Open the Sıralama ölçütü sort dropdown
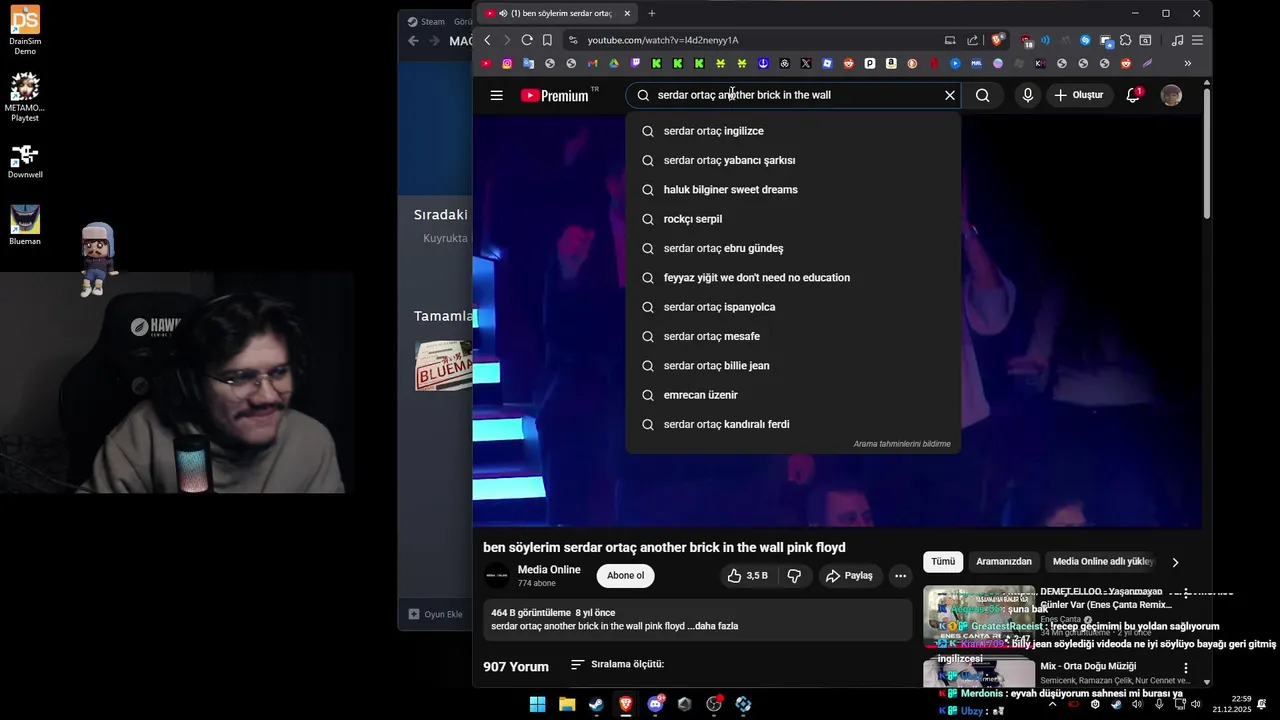Screen dimensions: 1280x720 (x=617, y=665)
